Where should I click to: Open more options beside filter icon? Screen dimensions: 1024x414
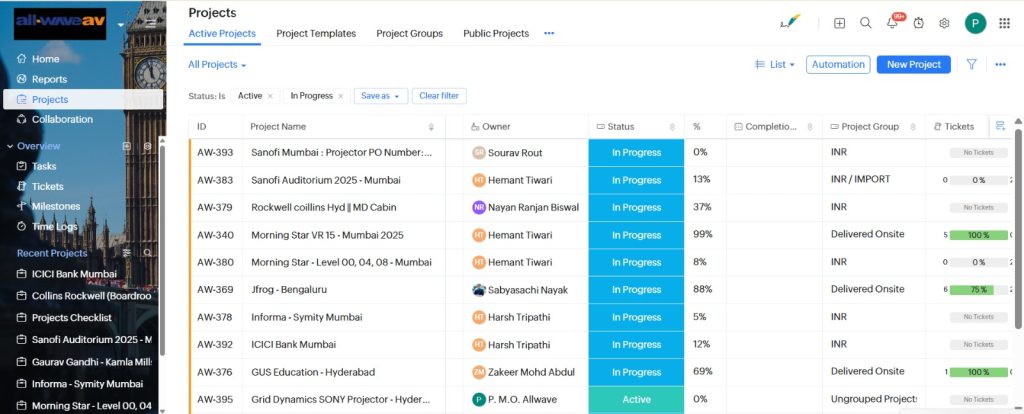click(x=1000, y=64)
